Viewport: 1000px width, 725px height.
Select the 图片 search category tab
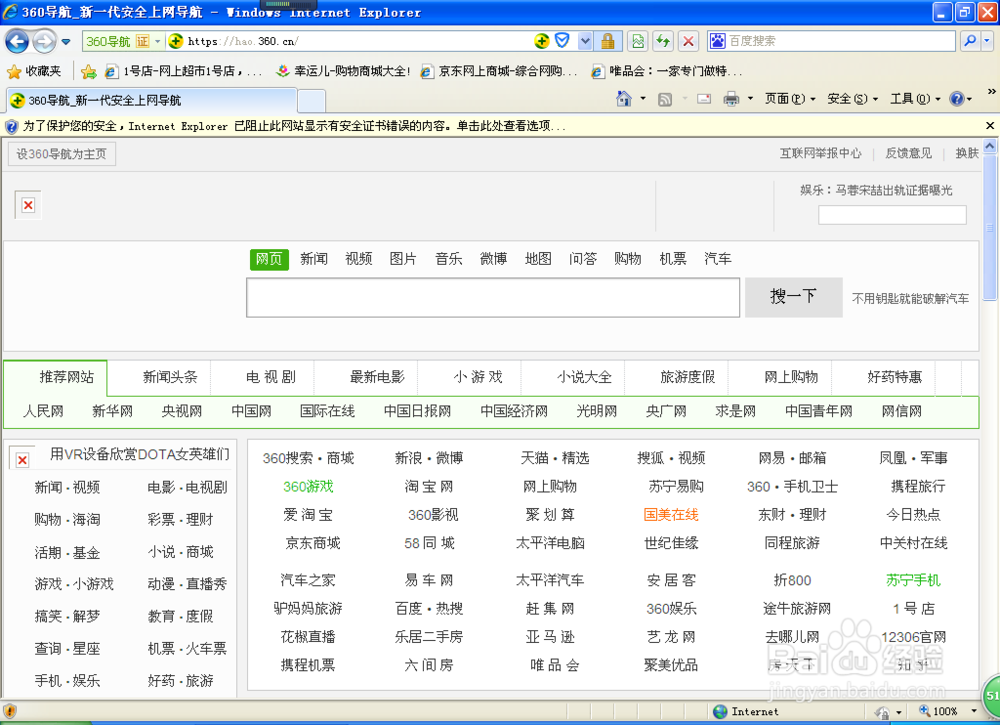(403, 259)
